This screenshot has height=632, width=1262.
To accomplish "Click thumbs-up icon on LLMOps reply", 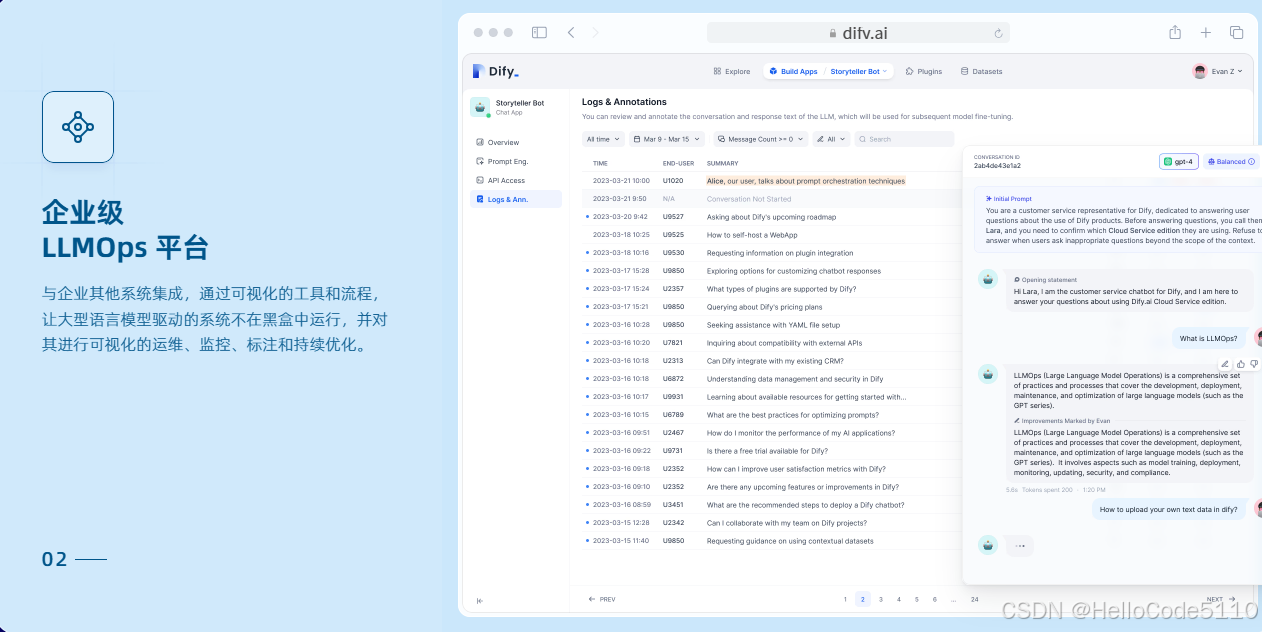I will (x=1241, y=364).
